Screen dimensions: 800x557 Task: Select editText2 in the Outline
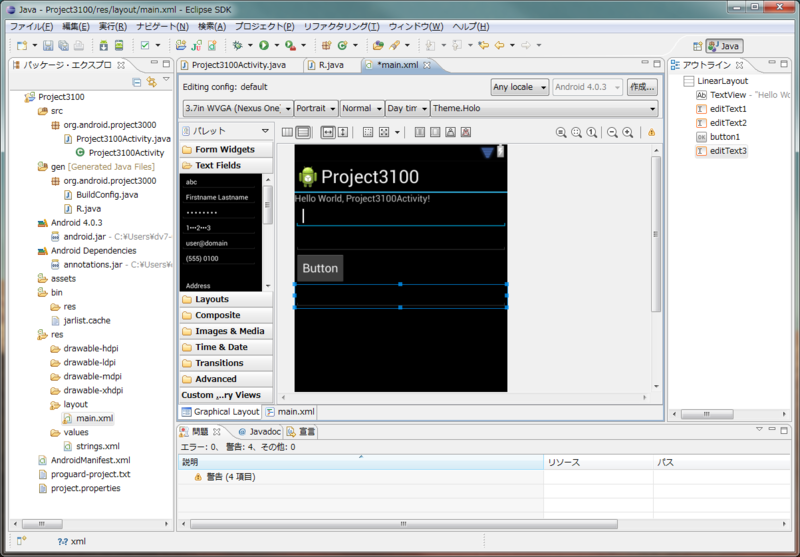tap(728, 123)
